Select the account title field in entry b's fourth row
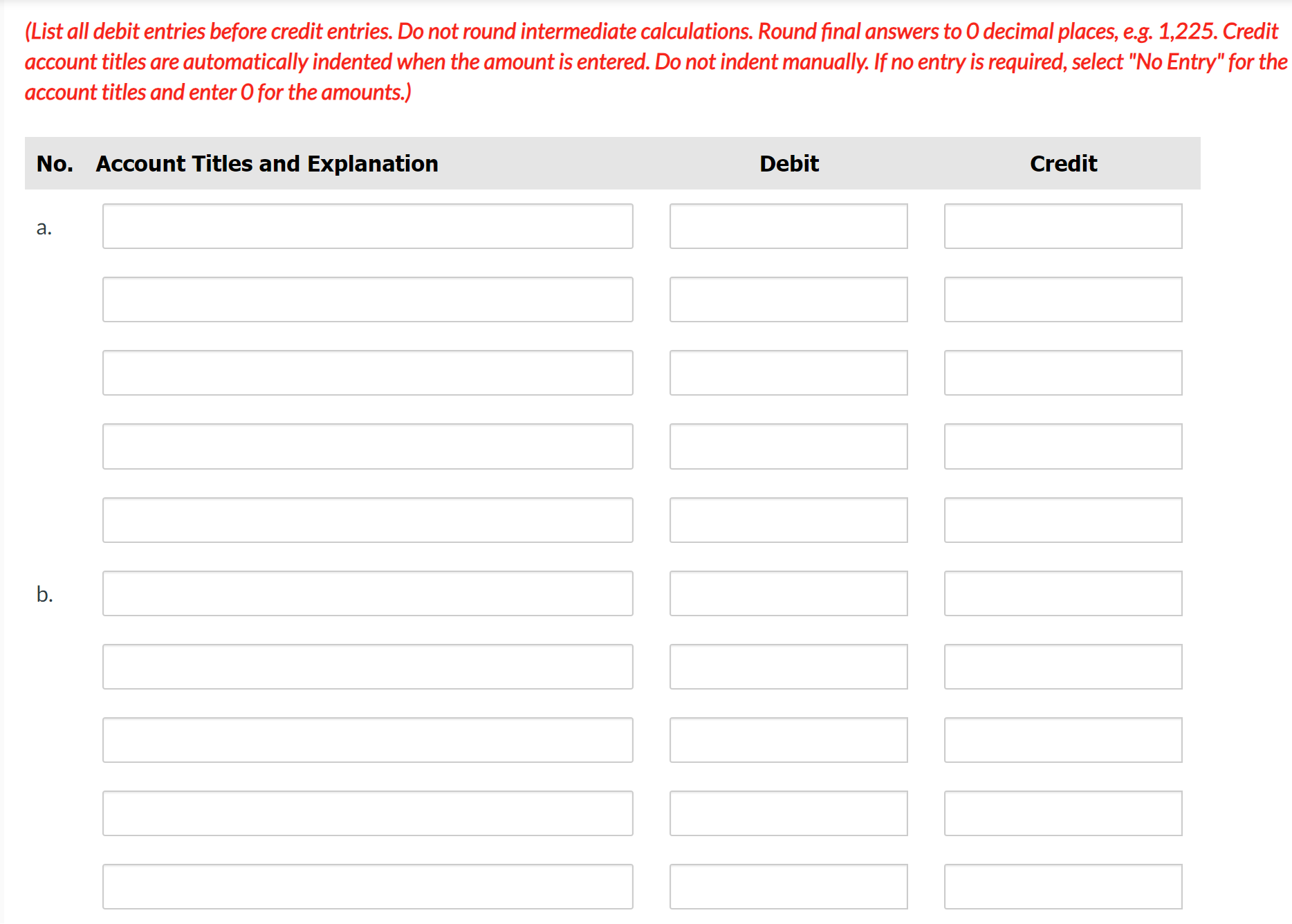1292x924 pixels. pyautogui.click(x=367, y=813)
